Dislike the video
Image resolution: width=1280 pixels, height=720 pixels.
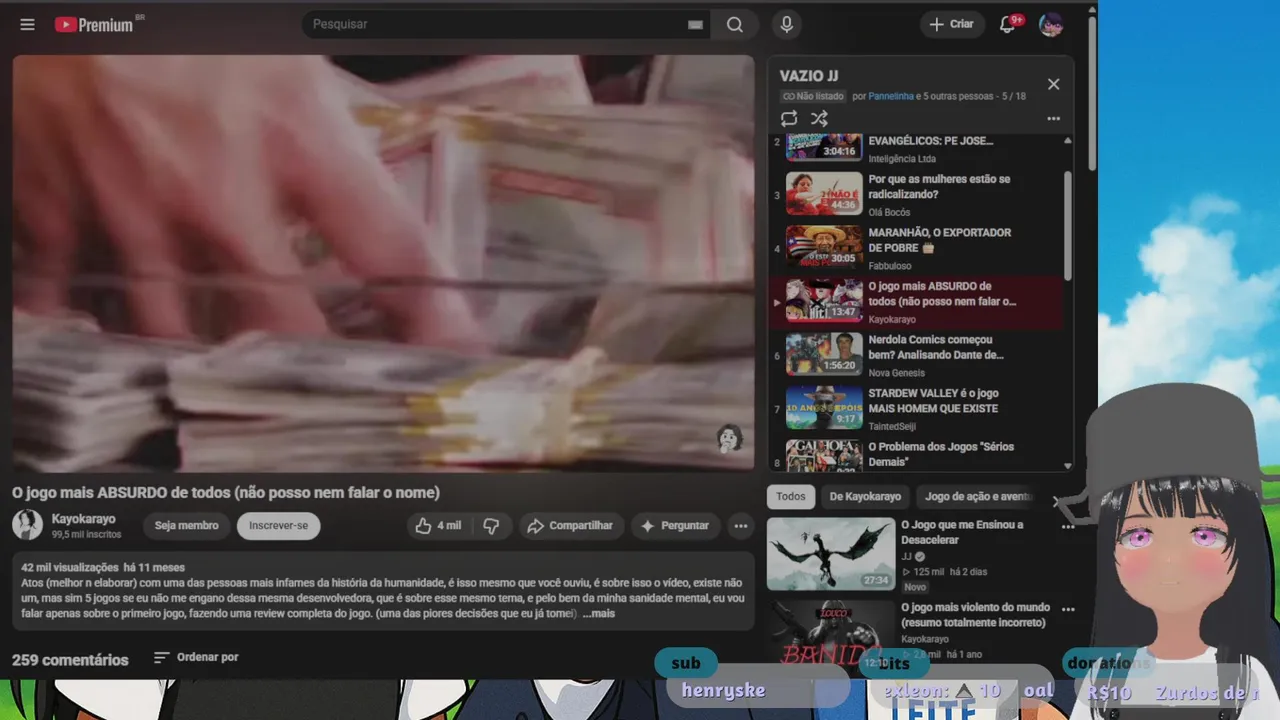pos(491,525)
